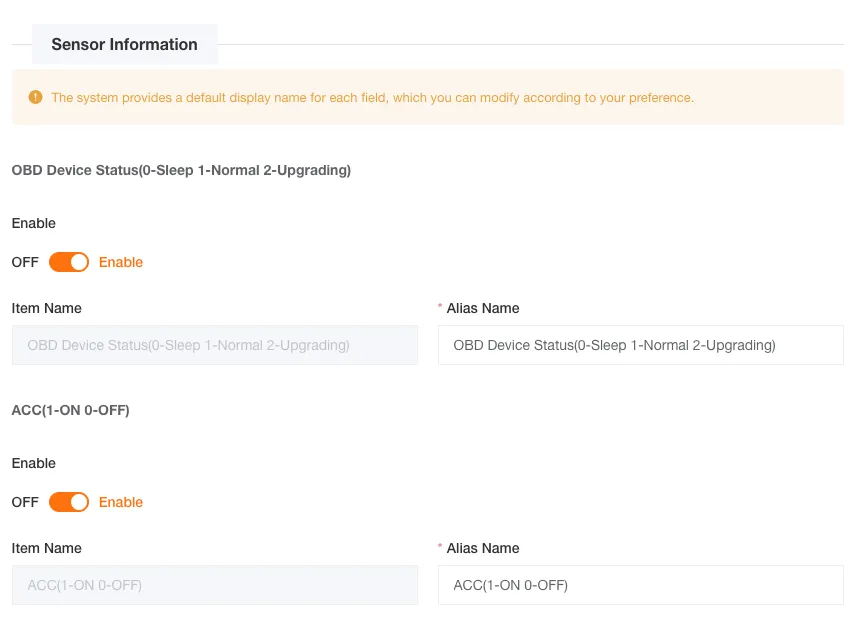Click inside the ACC Alias Name input field
848x631 pixels.
[x=640, y=585]
